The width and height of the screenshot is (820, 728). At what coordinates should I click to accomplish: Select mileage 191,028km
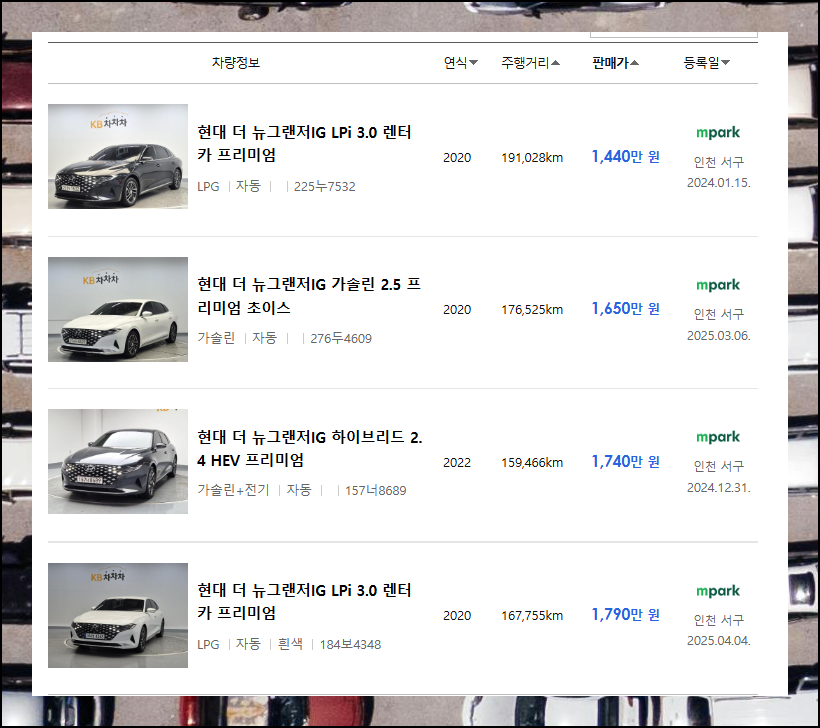tap(532, 157)
